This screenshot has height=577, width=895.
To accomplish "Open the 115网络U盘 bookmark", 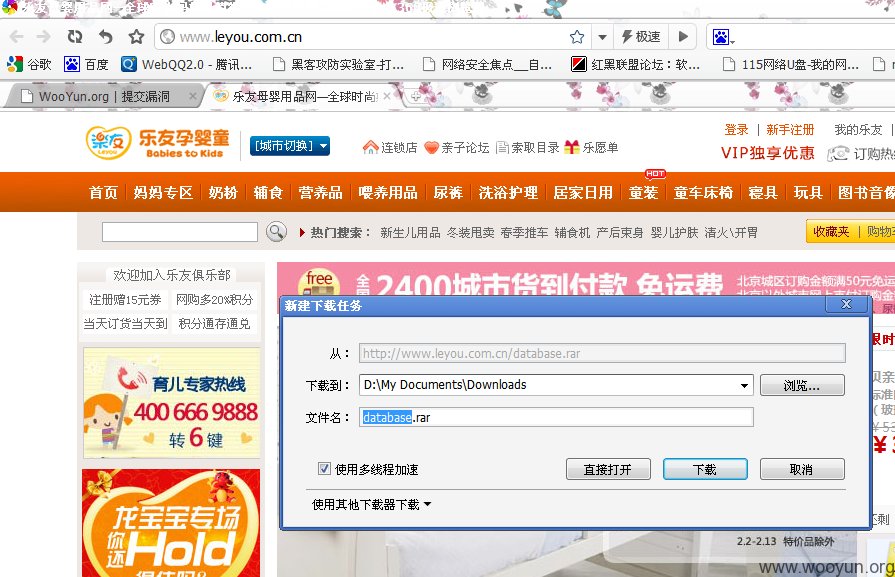I will (791, 64).
